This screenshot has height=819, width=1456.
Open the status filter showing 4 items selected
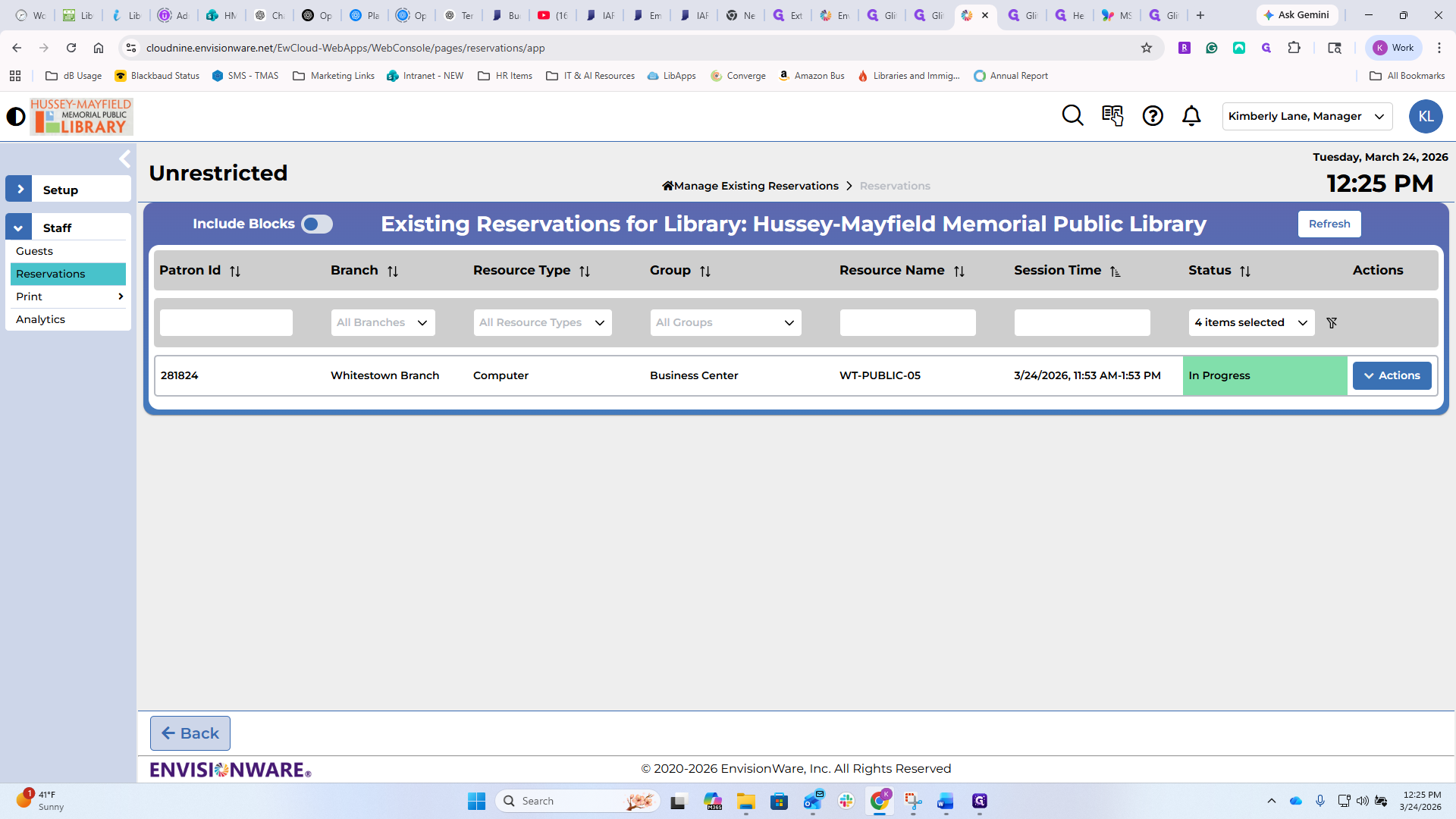(x=1251, y=323)
